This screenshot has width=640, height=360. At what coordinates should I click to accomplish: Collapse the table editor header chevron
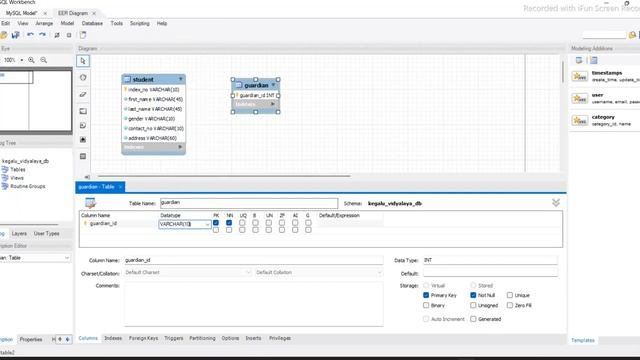(x=556, y=202)
